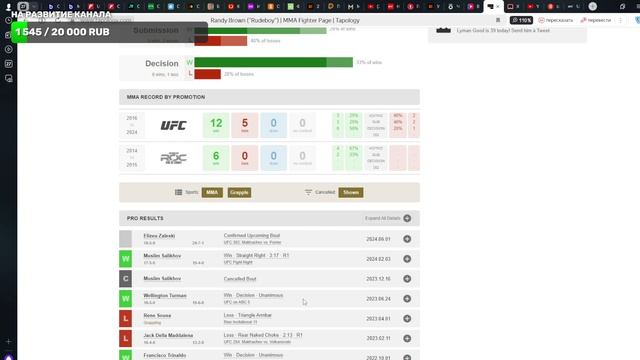640x360 pixels.
Task: Select the active Tapology browser tab
Action: 493,7
